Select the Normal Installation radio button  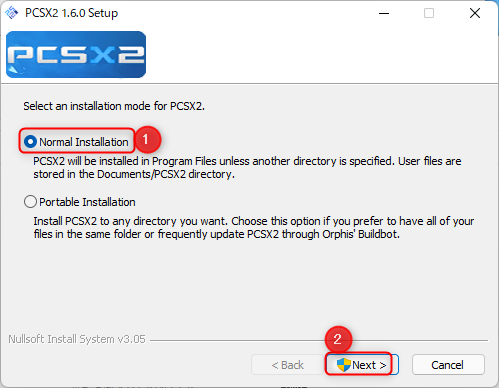coord(30,142)
